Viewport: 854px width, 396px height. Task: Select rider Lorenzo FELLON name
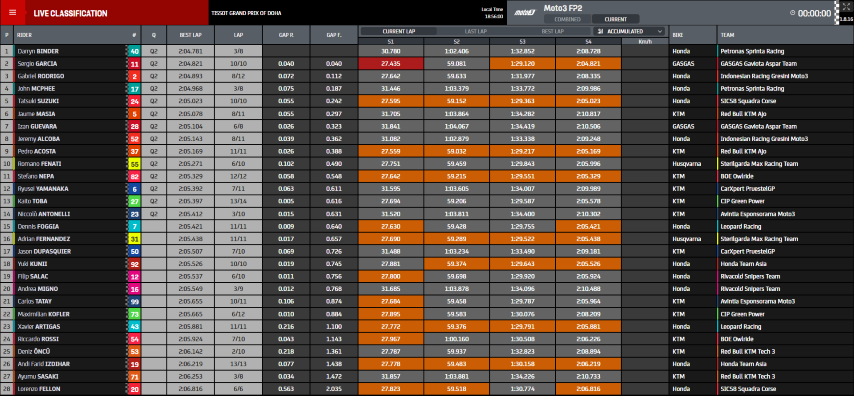[39, 389]
